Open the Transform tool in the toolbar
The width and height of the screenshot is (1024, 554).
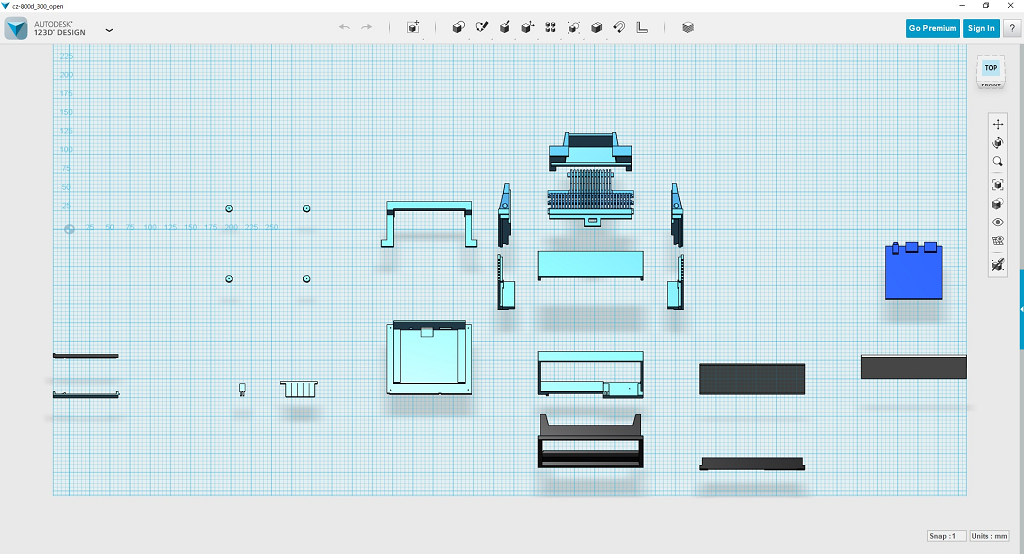(413, 27)
